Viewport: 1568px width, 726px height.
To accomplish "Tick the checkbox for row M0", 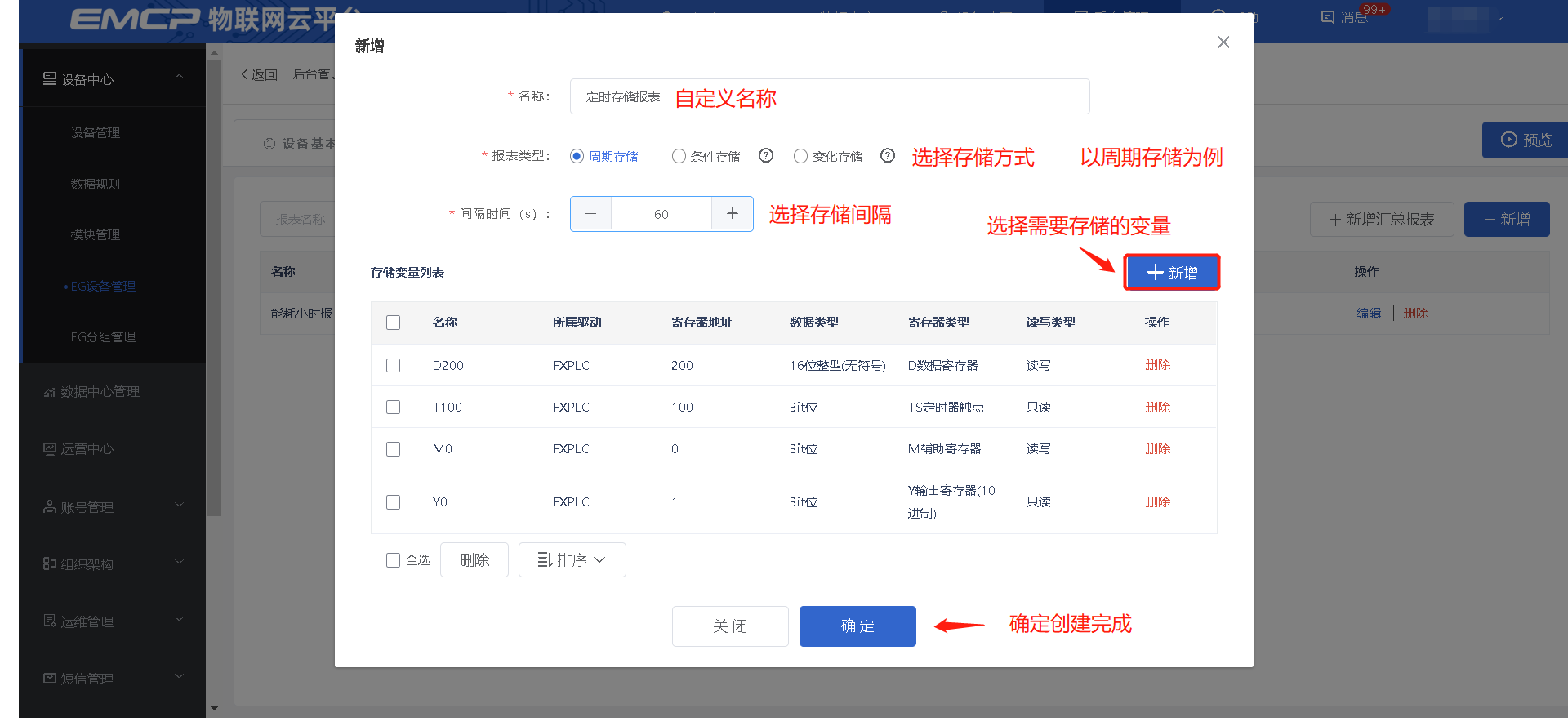I will [x=393, y=449].
